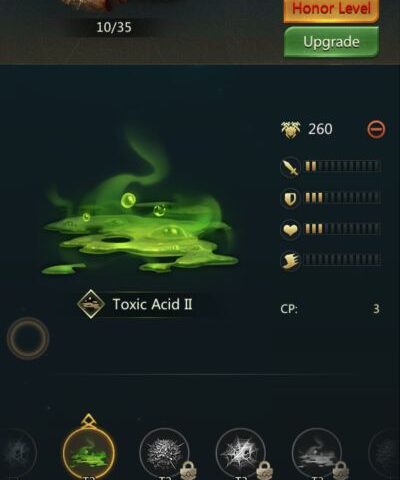
Task: Tap the shield defense stat icon
Action: (x=290, y=198)
